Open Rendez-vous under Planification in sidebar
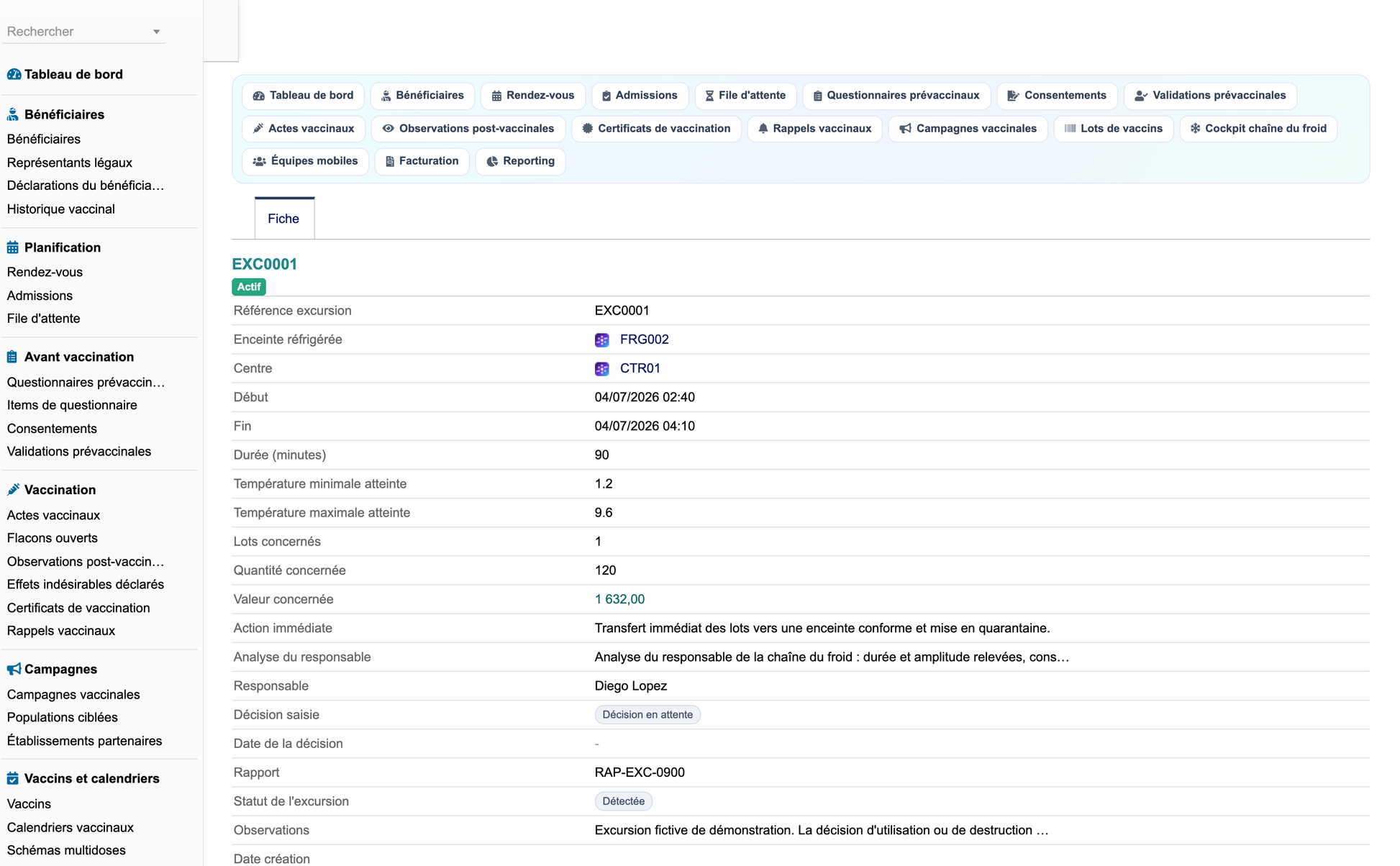 [x=45, y=272]
